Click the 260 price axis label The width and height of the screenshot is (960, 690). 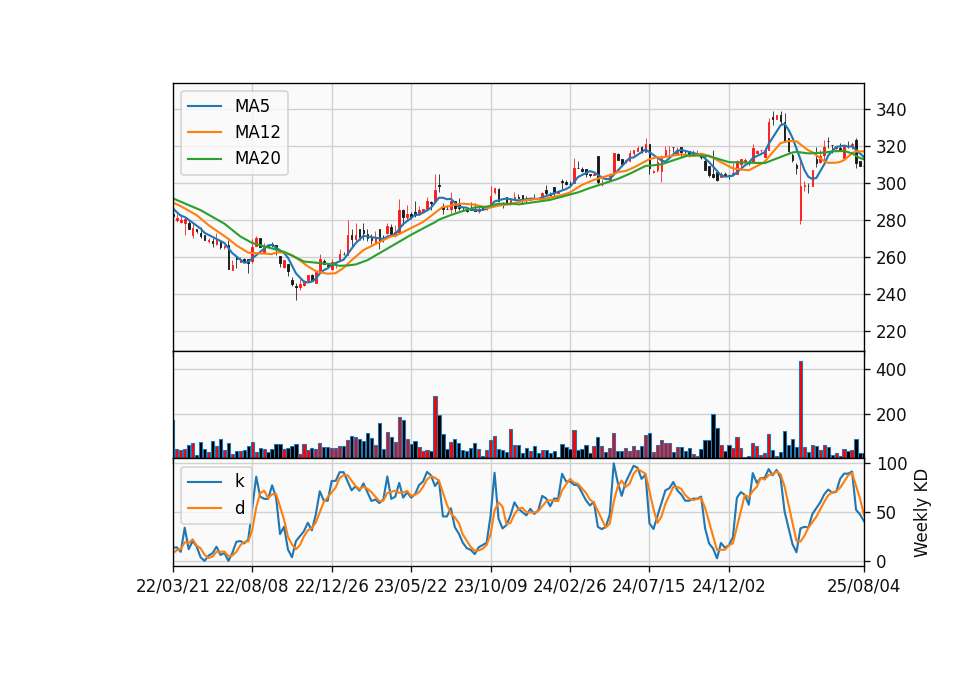pyautogui.click(x=891, y=258)
